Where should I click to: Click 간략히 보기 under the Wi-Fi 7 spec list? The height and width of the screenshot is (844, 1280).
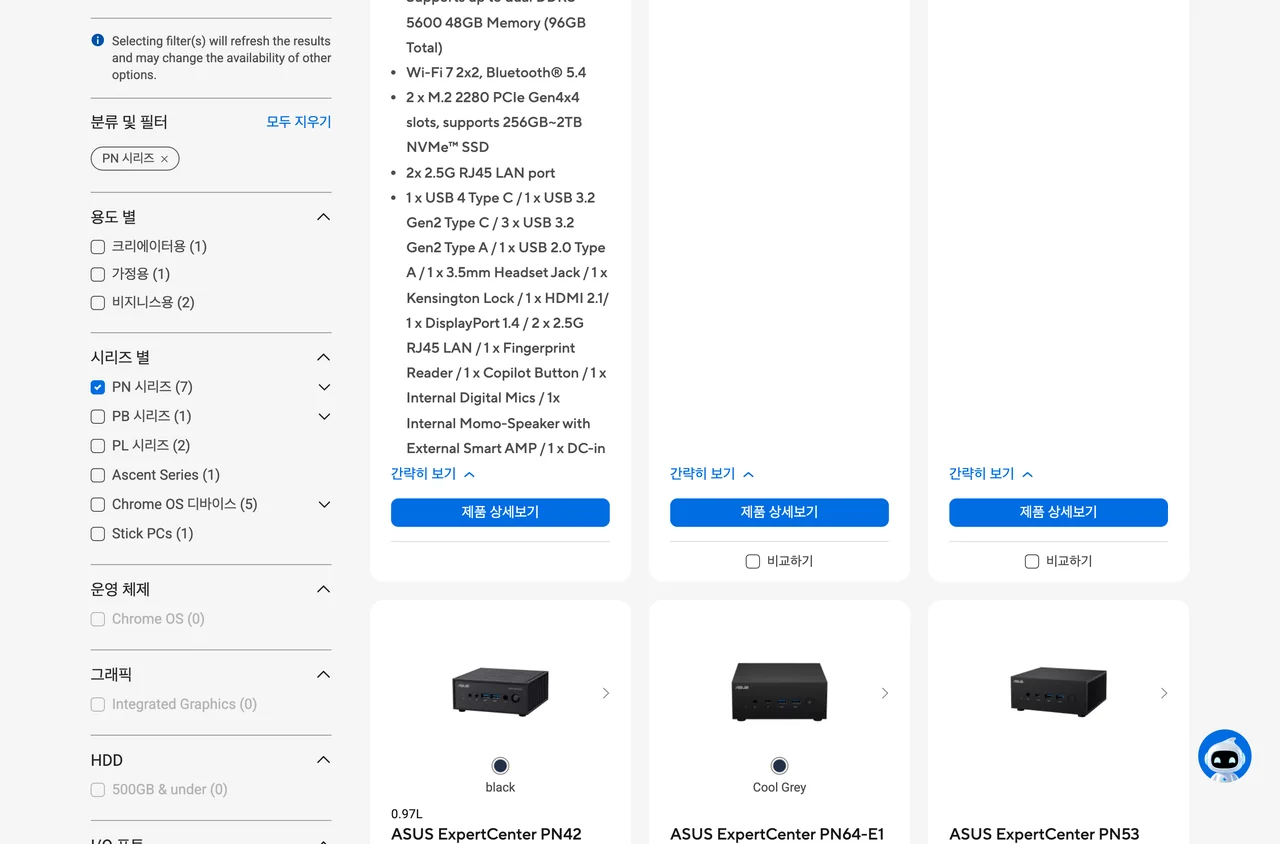tap(433, 474)
